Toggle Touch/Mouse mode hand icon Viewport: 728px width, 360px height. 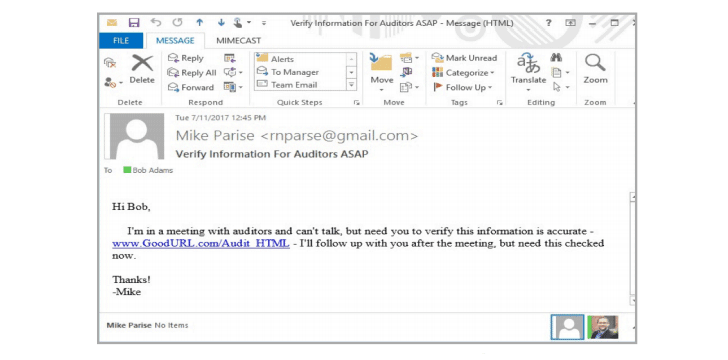[238, 22]
